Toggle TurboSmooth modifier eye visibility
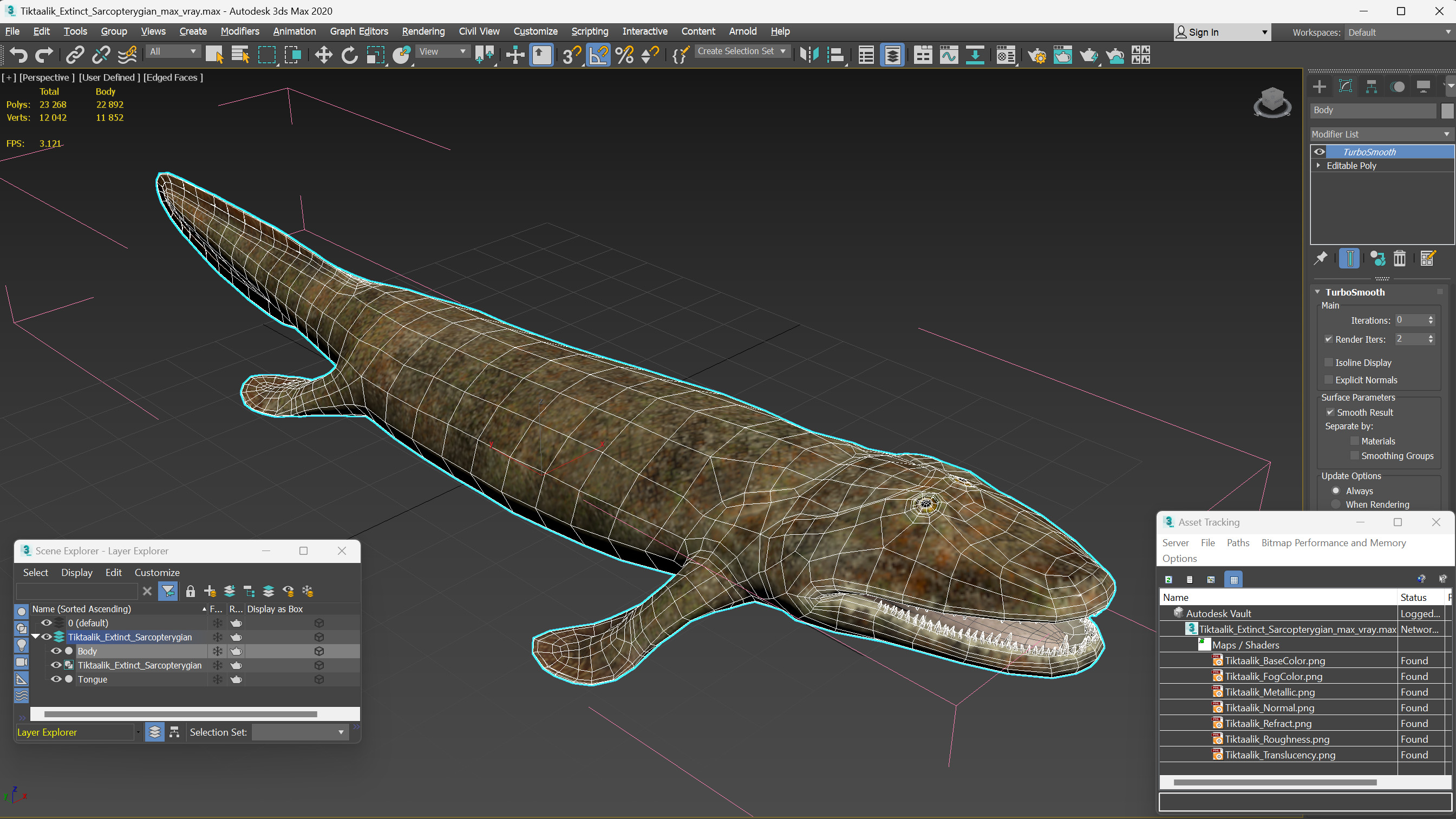Viewport: 1456px width, 819px height. (1318, 152)
